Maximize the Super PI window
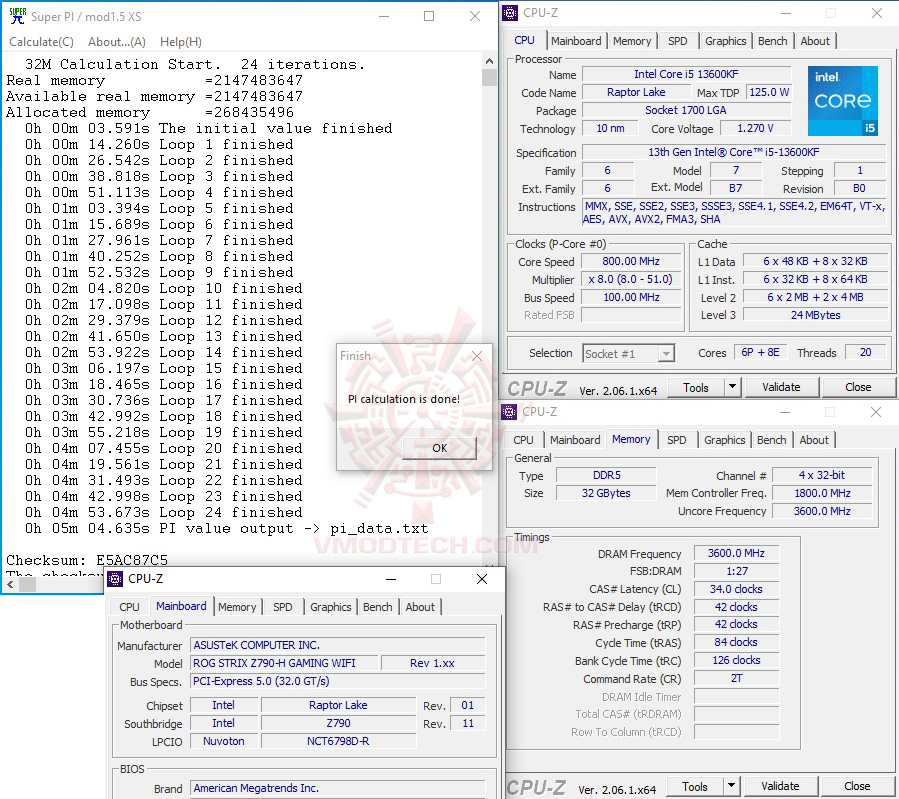The height and width of the screenshot is (799, 899). [429, 17]
